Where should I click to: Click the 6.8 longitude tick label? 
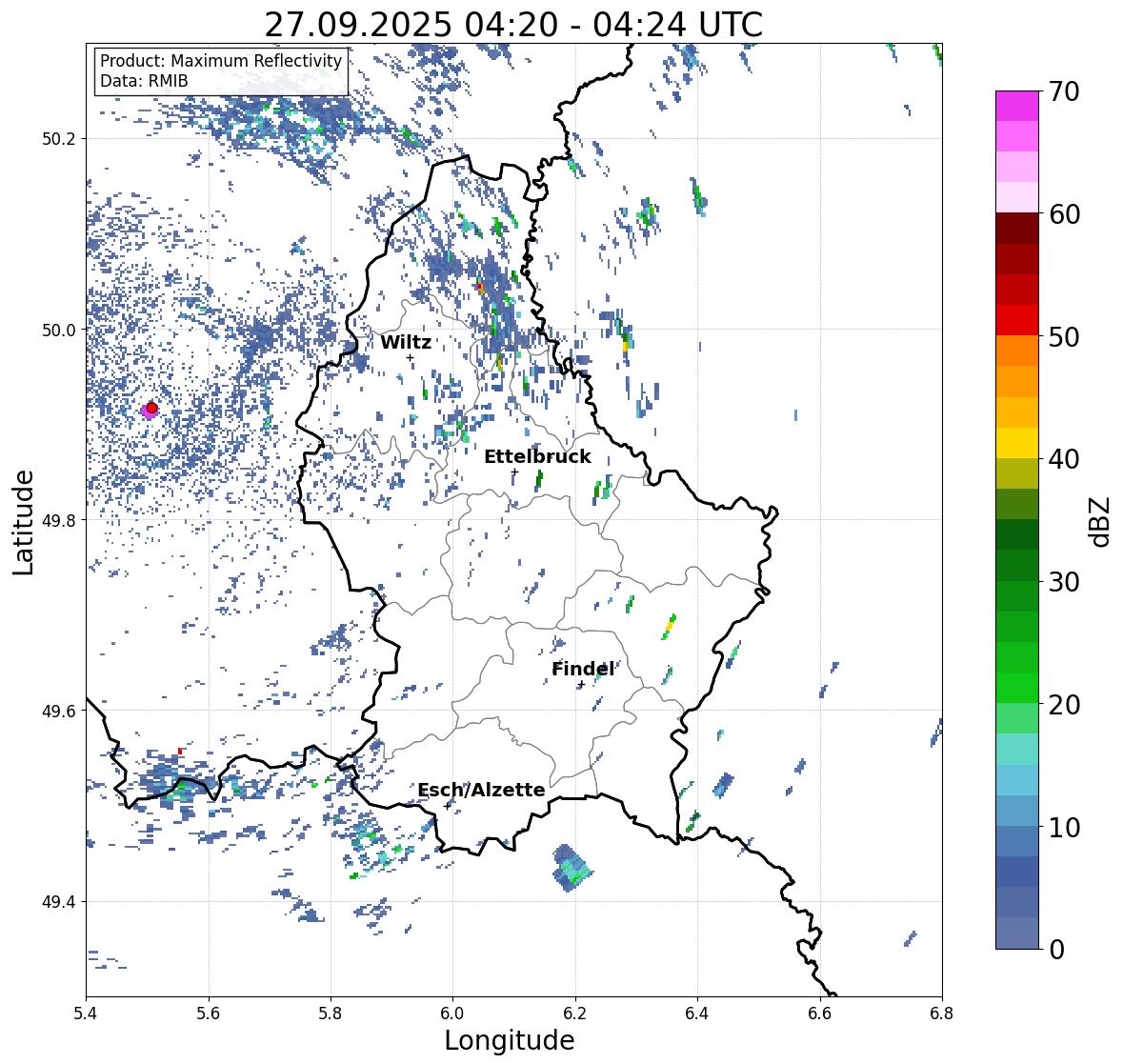pyautogui.click(x=941, y=1013)
